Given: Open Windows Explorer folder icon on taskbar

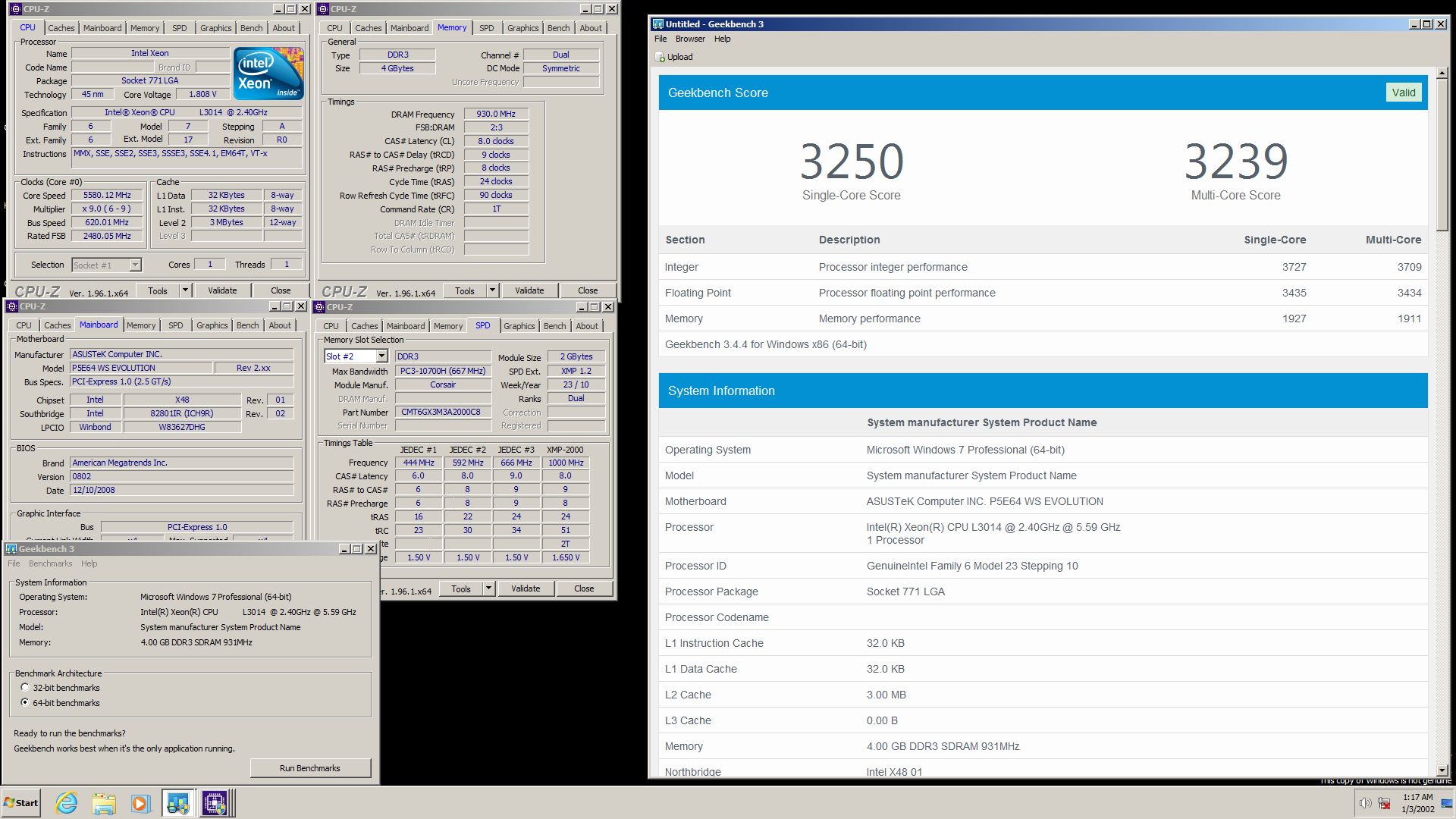Looking at the screenshot, I should tap(104, 802).
